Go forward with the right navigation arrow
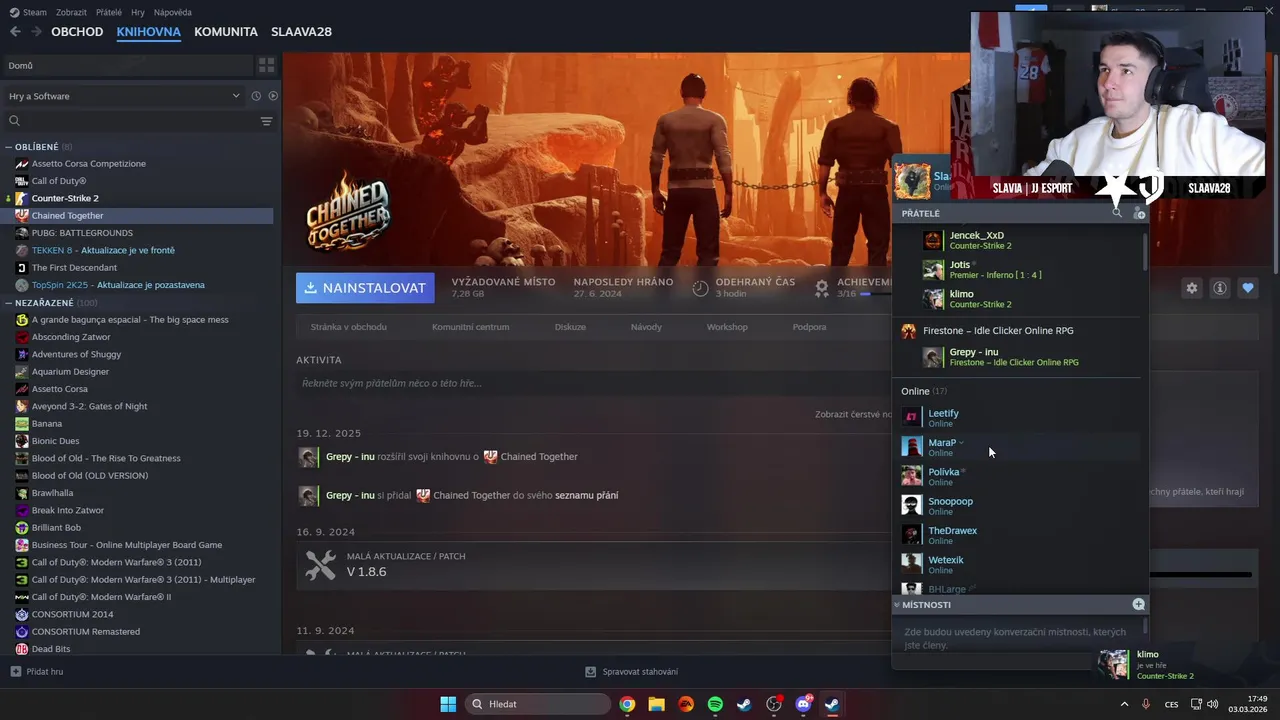 pos(37,32)
